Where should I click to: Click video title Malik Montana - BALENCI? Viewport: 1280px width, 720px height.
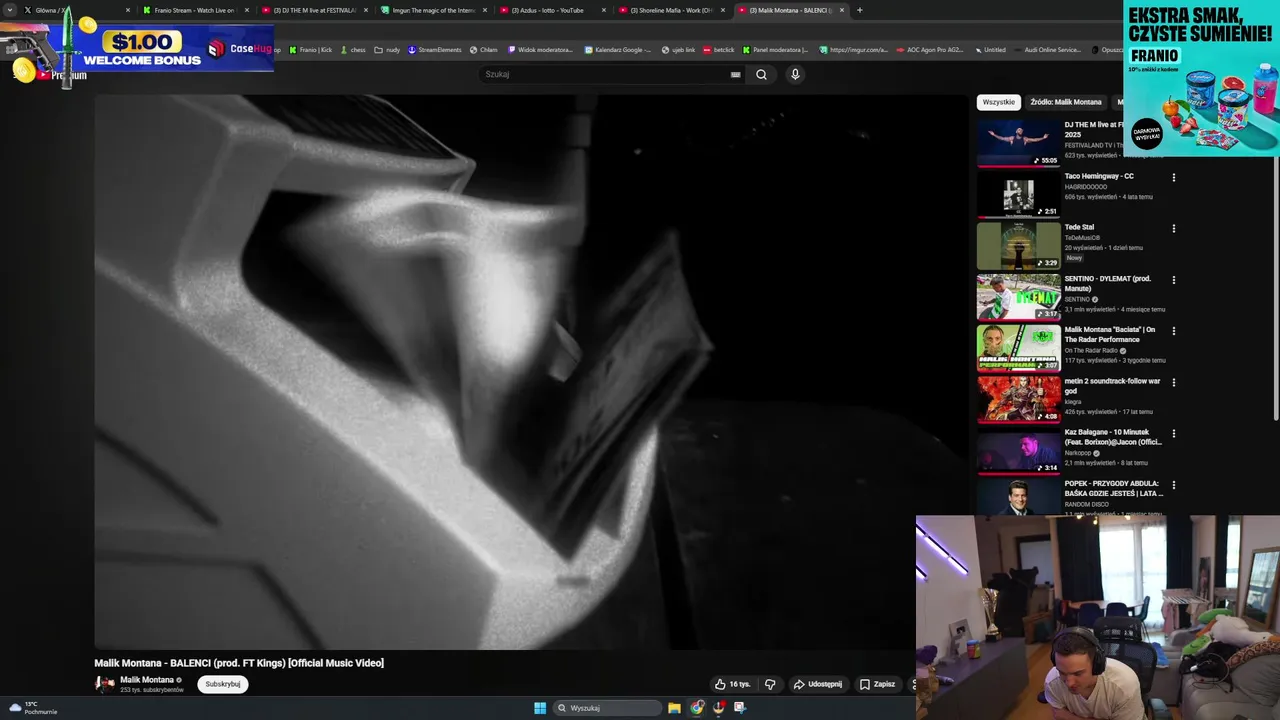pyautogui.click(x=239, y=663)
